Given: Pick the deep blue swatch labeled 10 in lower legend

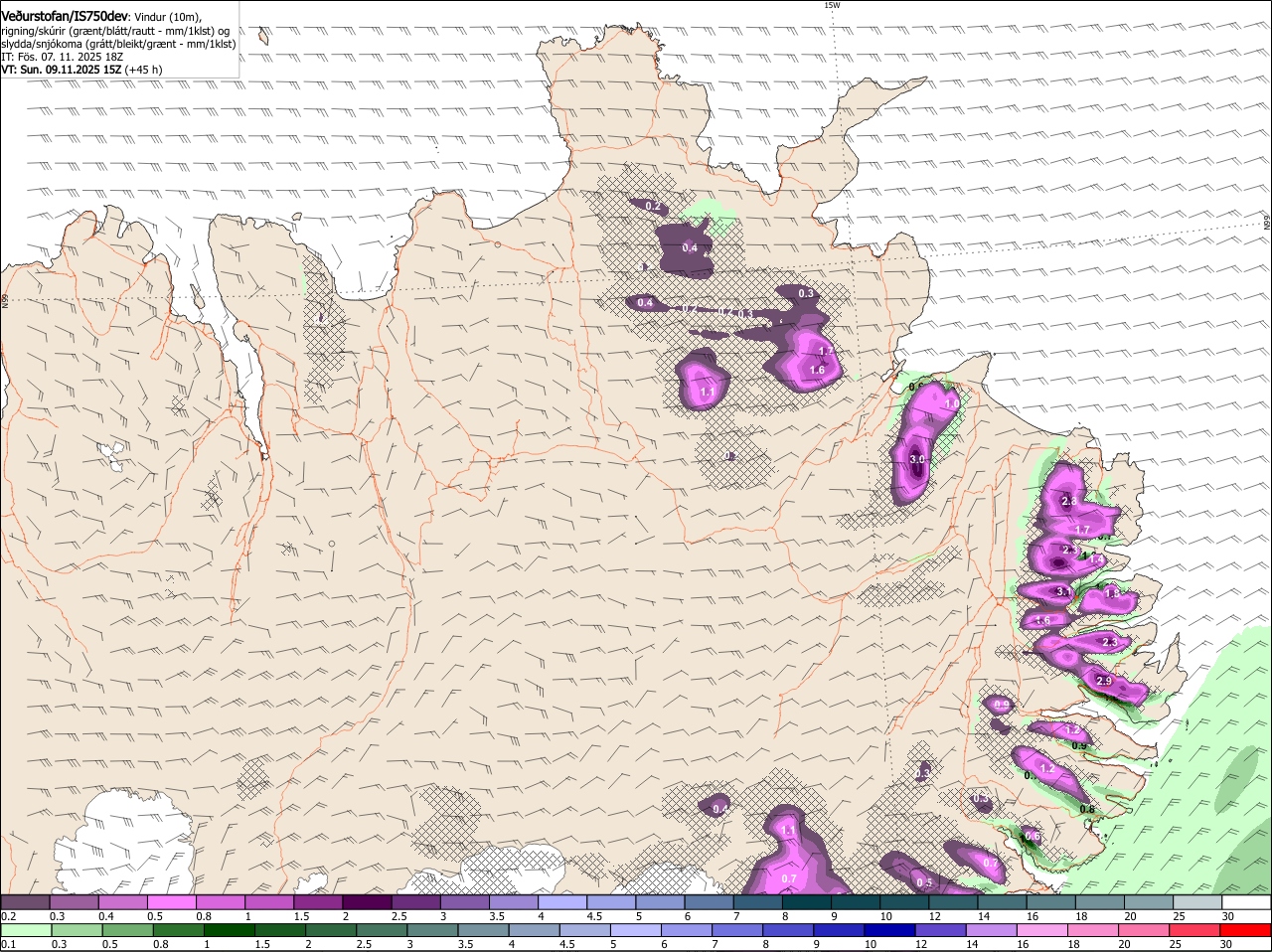Looking at the screenshot, I should 890,931.
